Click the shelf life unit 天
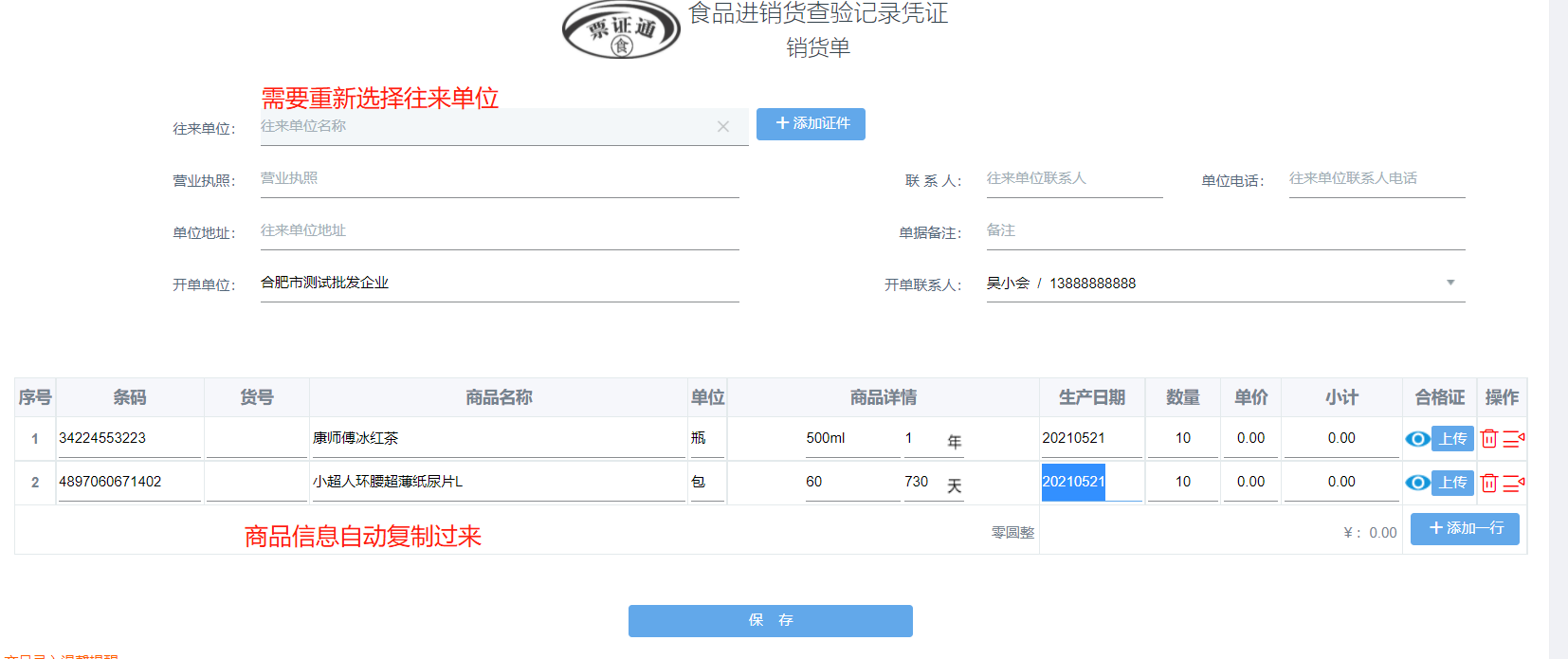This screenshot has height=659, width=1568. (955, 485)
